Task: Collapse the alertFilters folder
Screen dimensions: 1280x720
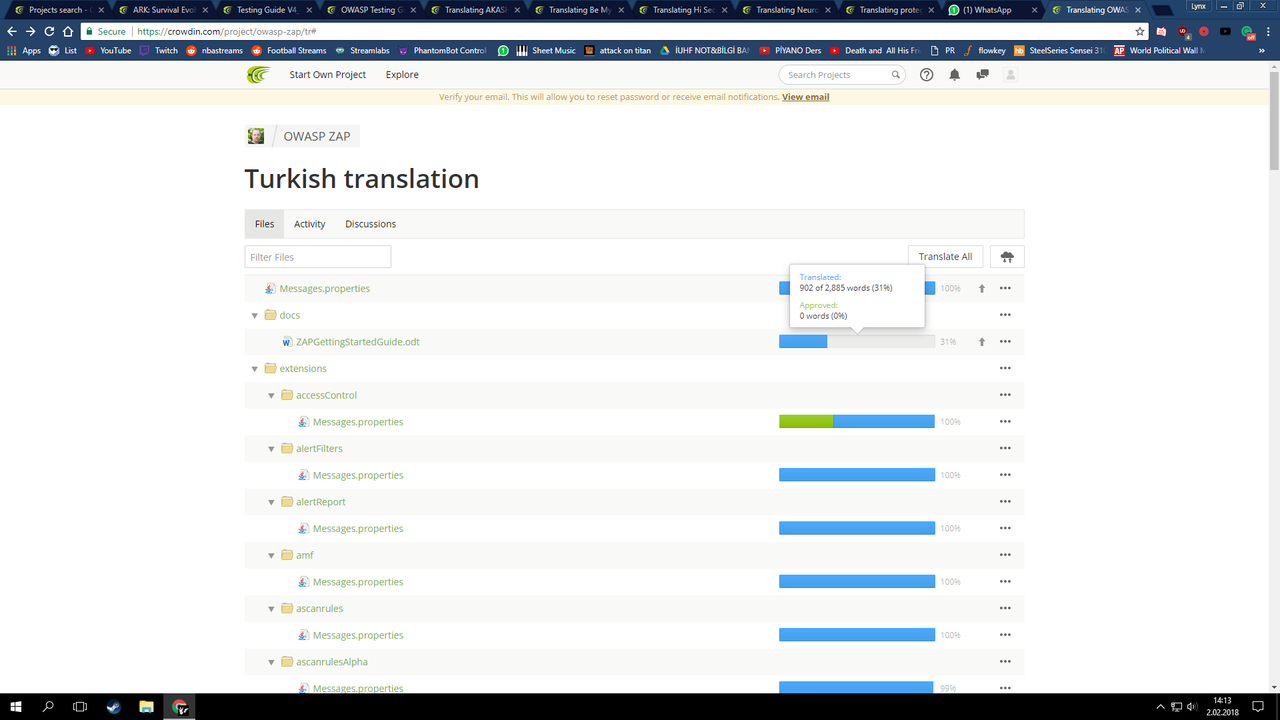Action: tap(272, 449)
